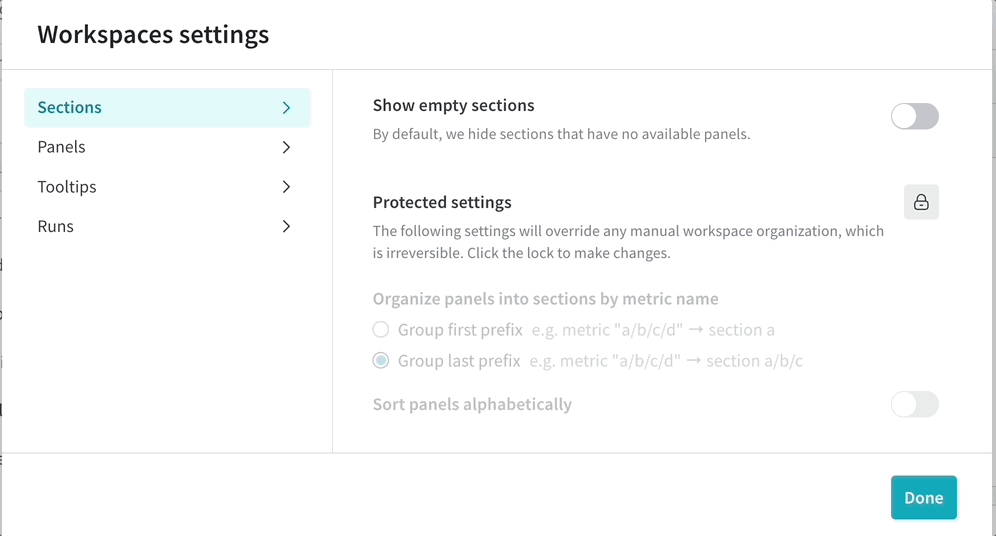The width and height of the screenshot is (996, 536).
Task: Switch to the Panels settings category
Action: click(62, 147)
